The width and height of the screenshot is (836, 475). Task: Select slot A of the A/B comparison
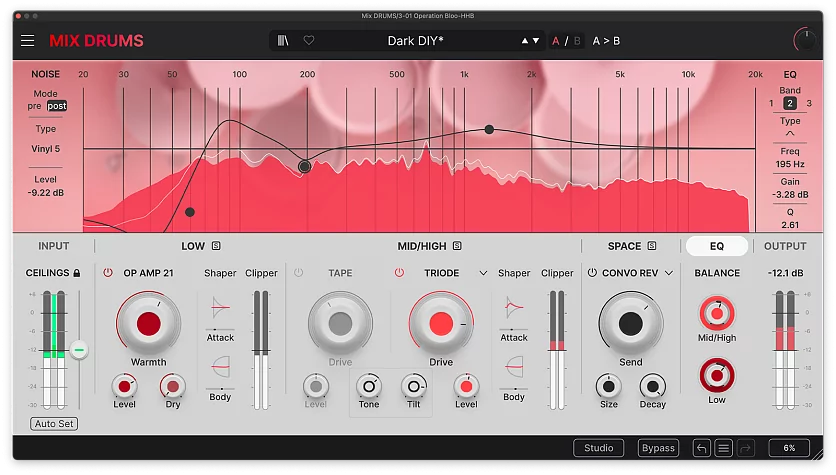(x=556, y=41)
